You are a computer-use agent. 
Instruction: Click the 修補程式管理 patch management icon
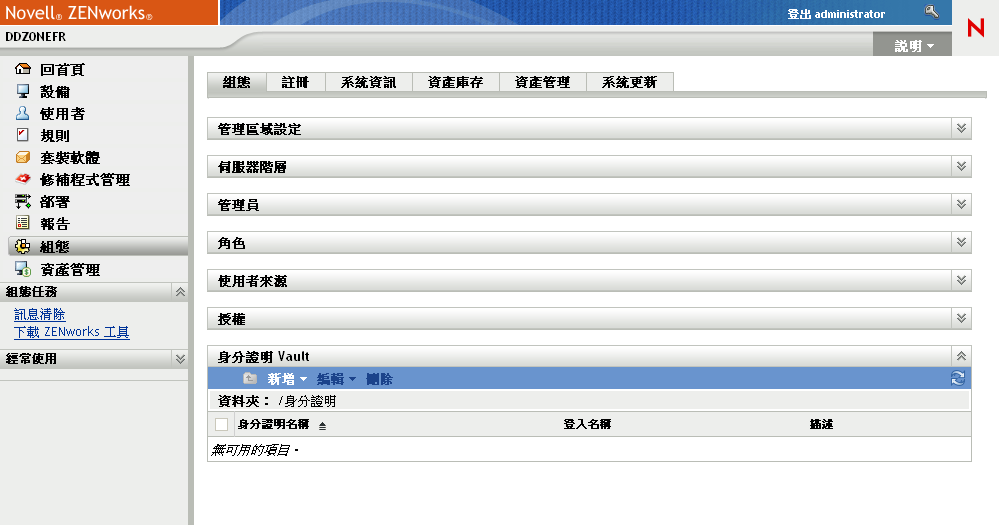(24, 180)
